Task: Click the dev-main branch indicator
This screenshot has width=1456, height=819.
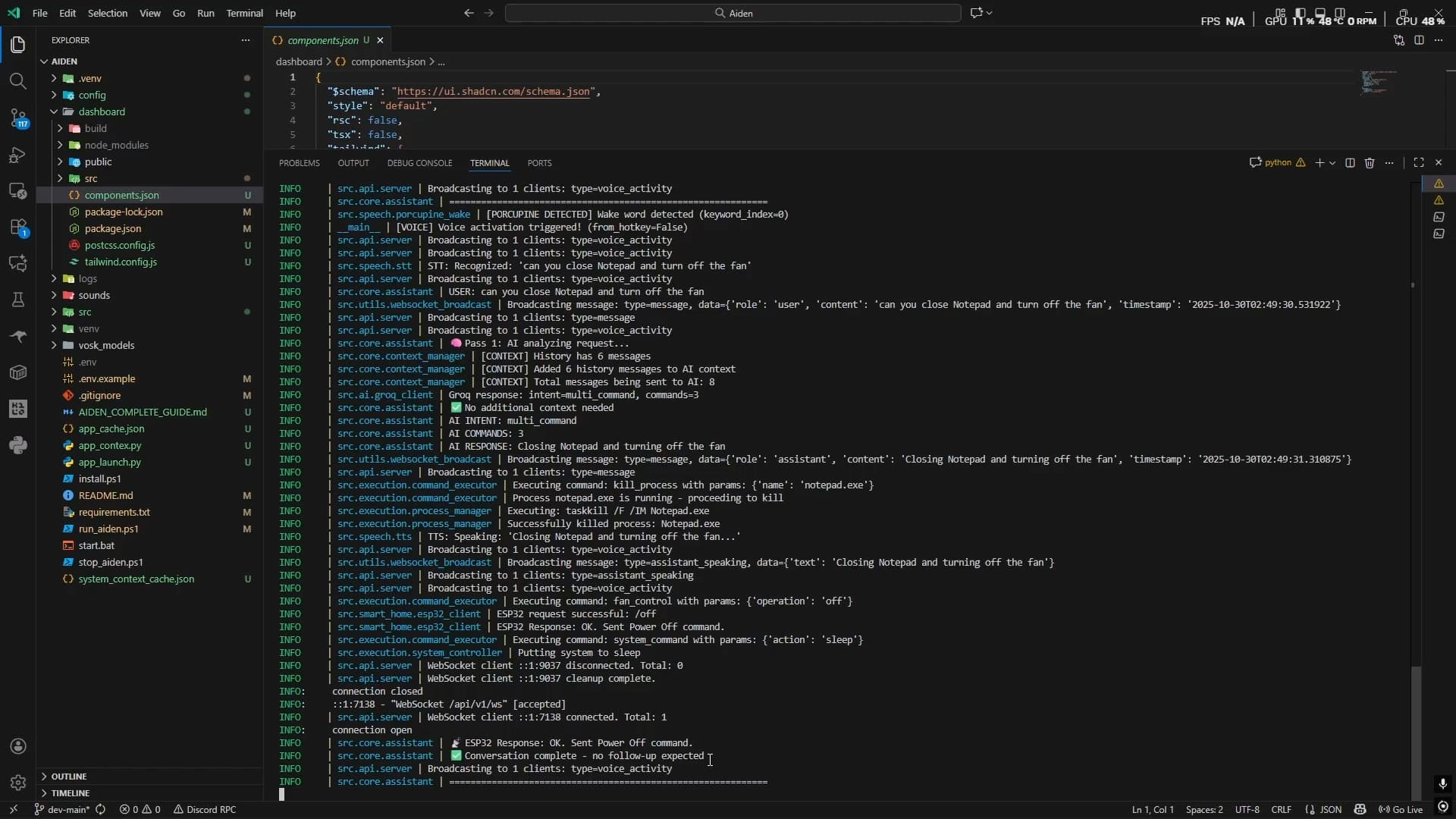Action: coord(63,810)
